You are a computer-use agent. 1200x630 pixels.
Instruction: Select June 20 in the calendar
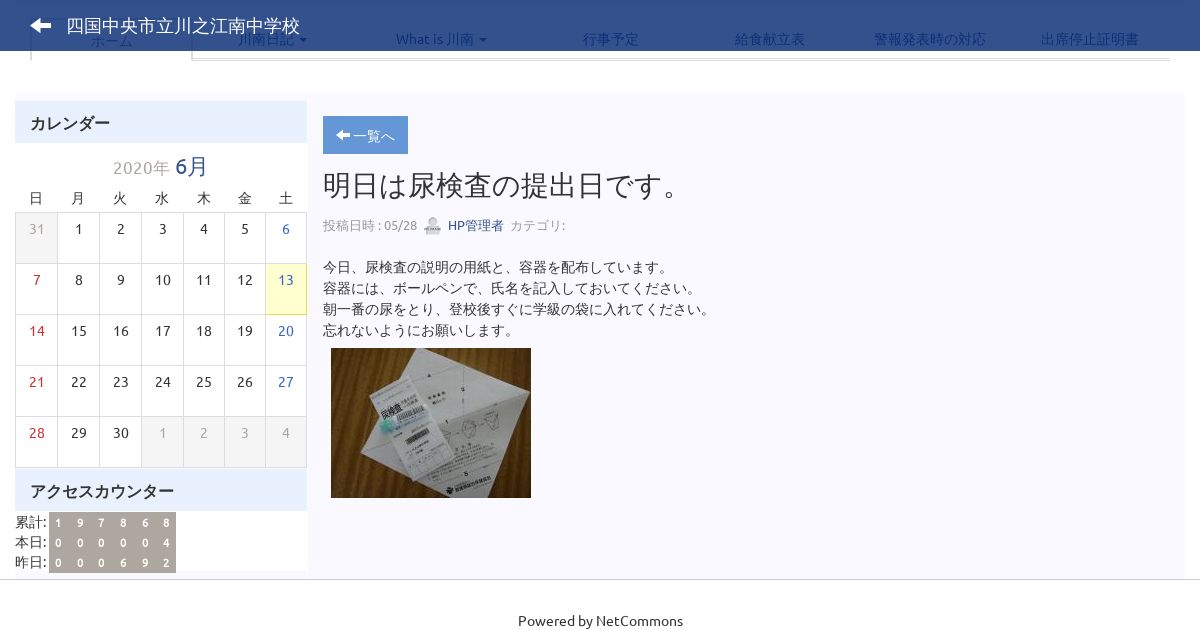click(286, 340)
